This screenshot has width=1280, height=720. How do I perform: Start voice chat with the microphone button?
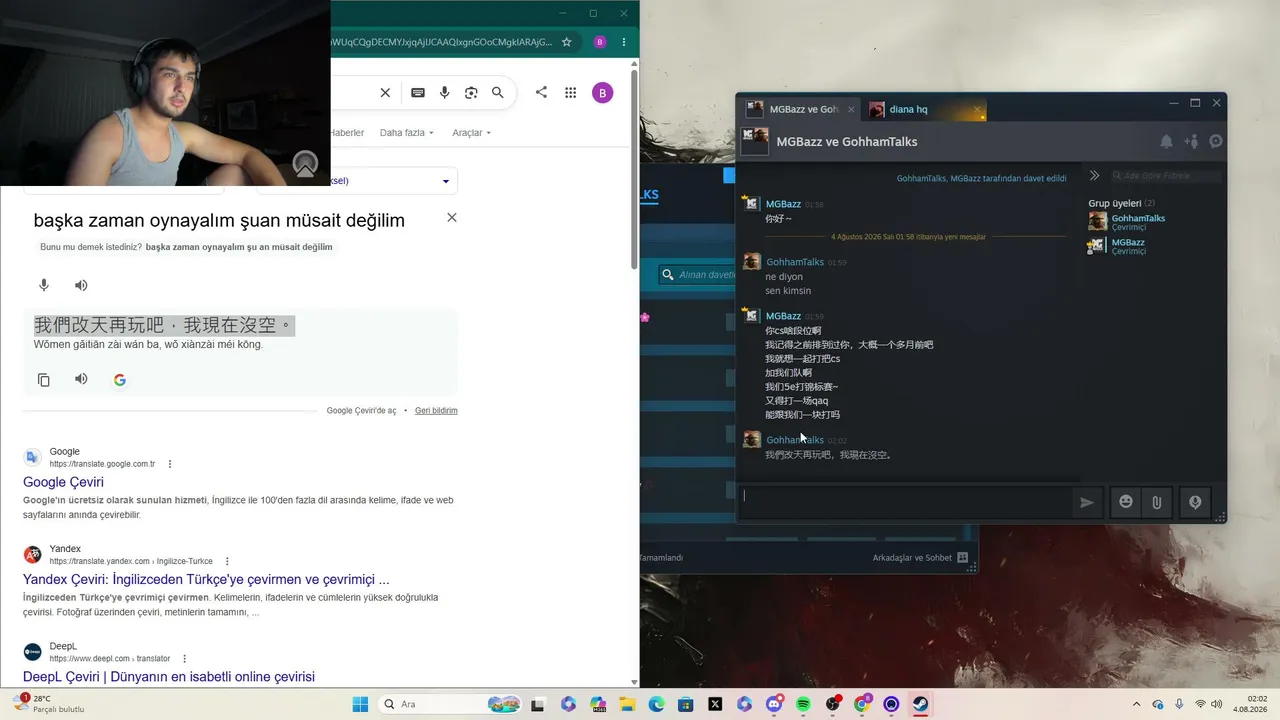click(x=1195, y=502)
